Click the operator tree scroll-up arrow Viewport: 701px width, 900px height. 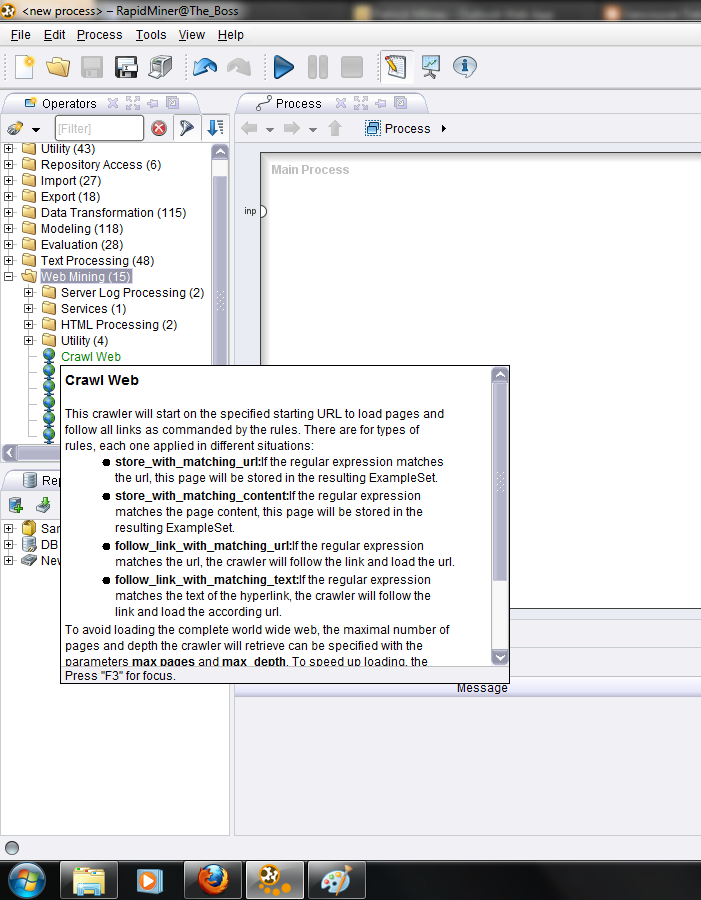click(220, 152)
